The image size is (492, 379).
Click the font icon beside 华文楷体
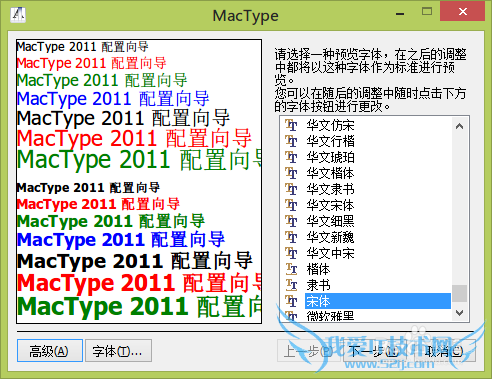coord(291,173)
